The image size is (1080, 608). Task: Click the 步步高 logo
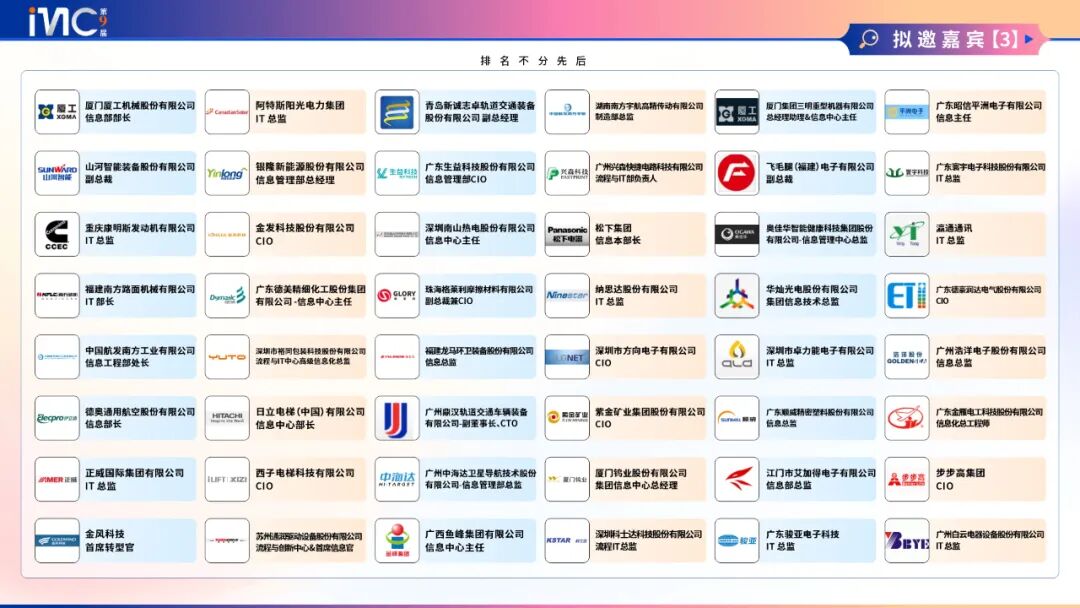click(x=906, y=479)
